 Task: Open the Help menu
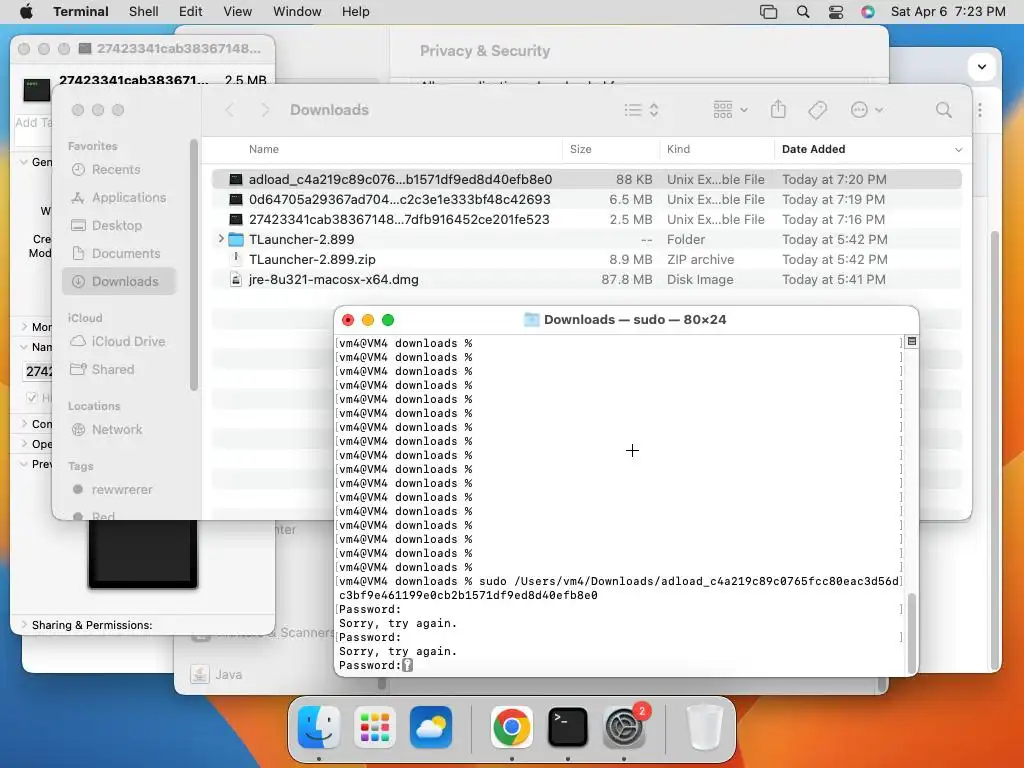(x=355, y=12)
